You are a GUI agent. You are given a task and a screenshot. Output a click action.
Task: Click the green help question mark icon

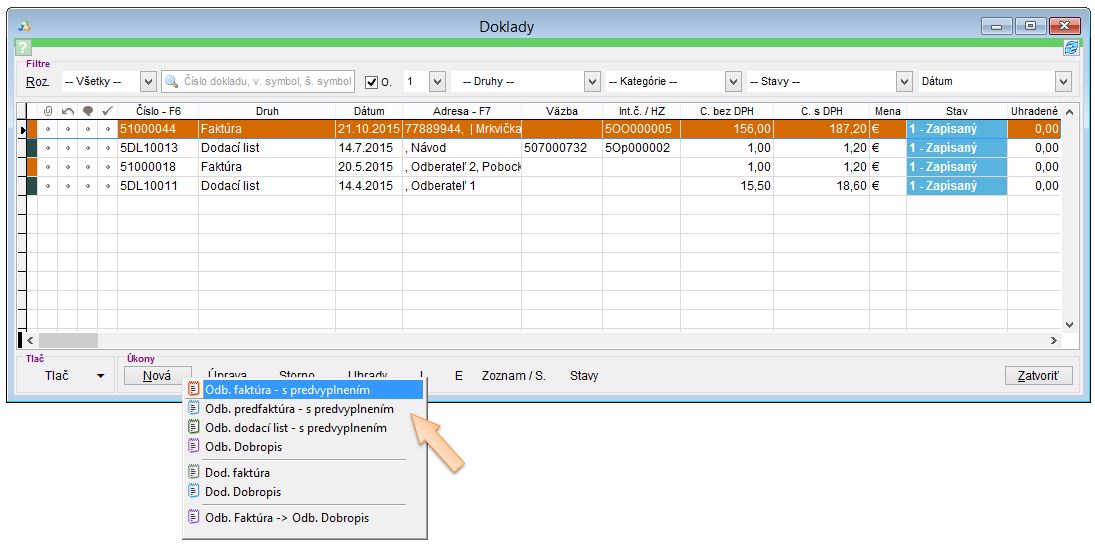tap(24, 48)
